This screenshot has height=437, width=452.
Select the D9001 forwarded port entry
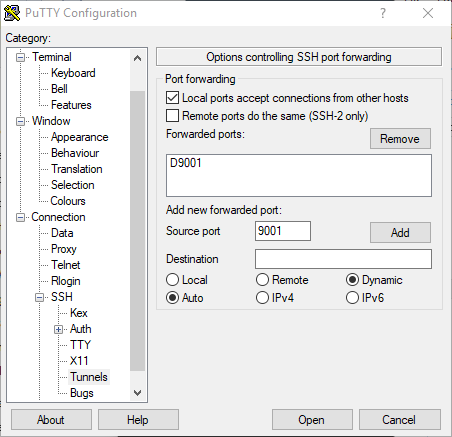tap(186, 163)
